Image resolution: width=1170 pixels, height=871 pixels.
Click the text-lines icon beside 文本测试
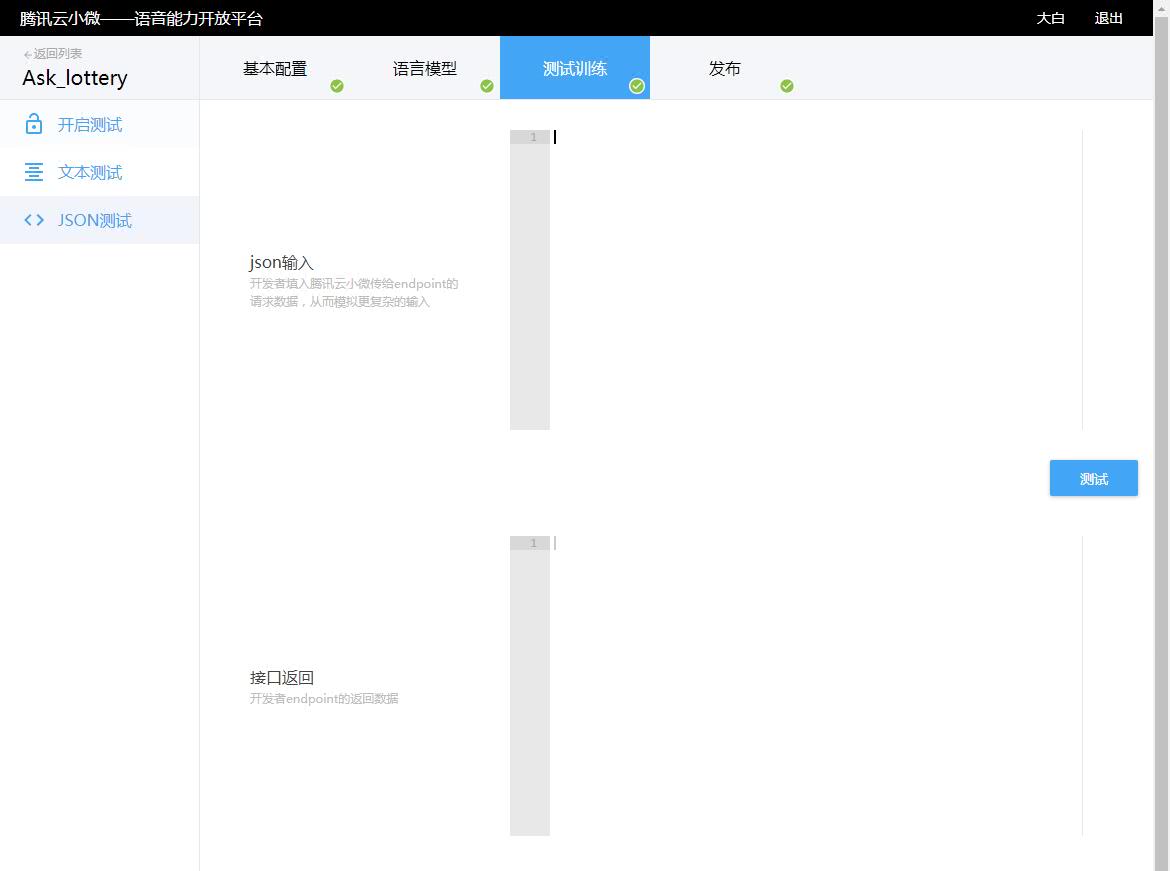34,172
